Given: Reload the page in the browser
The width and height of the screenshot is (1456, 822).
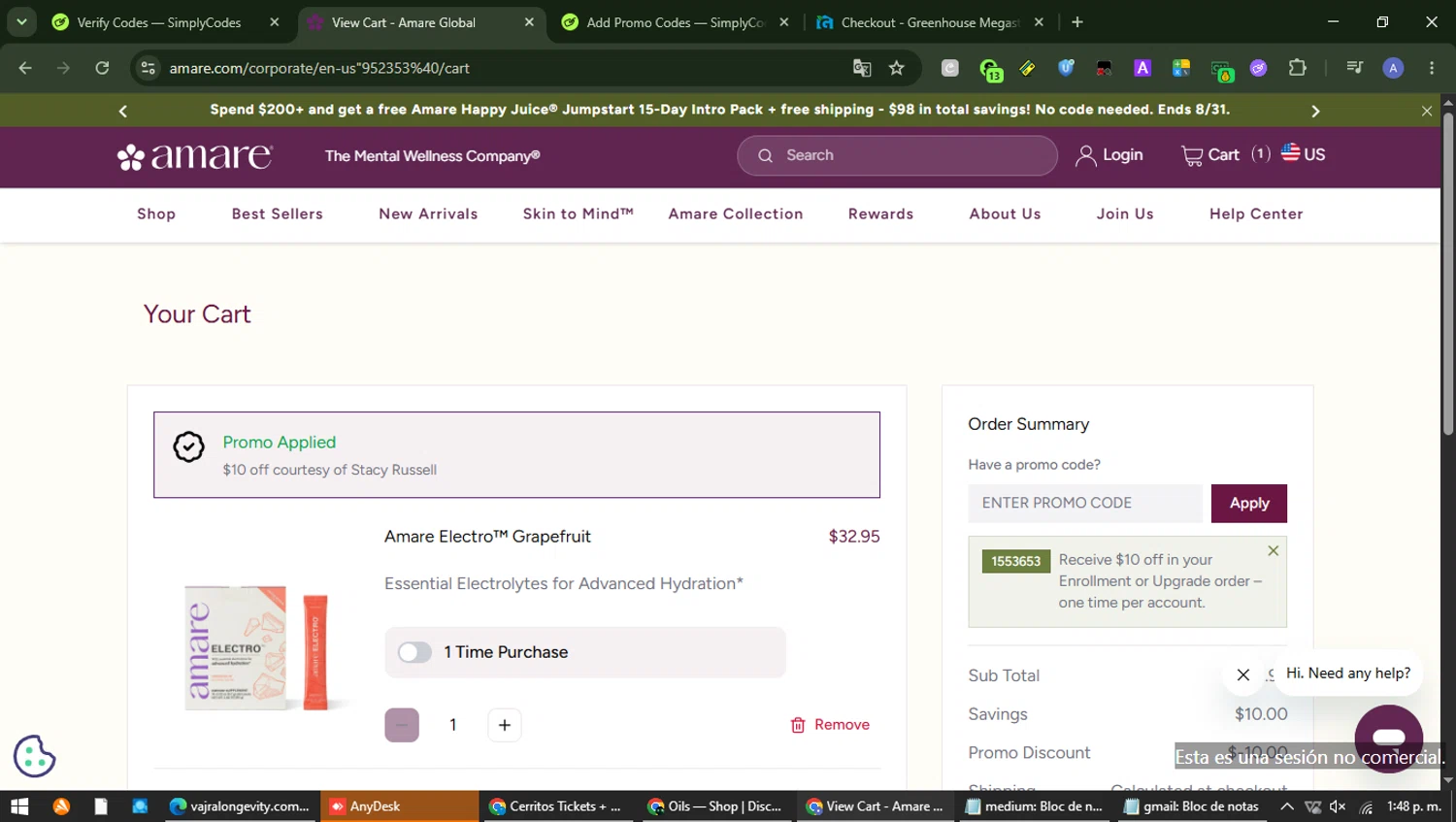Looking at the screenshot, I should [x=102, y=68].
